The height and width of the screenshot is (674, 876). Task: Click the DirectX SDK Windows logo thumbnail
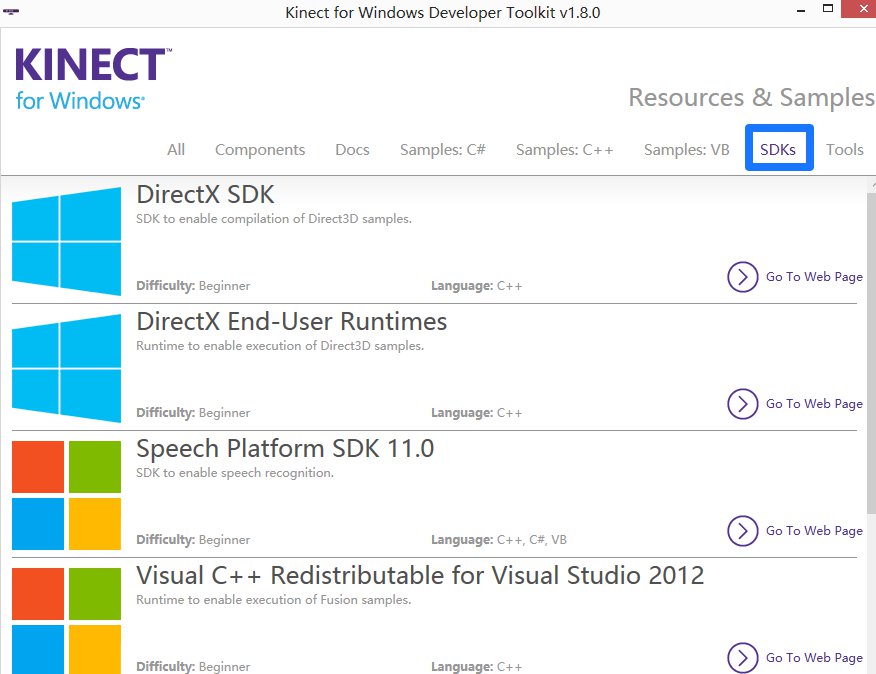coord(66,241)
